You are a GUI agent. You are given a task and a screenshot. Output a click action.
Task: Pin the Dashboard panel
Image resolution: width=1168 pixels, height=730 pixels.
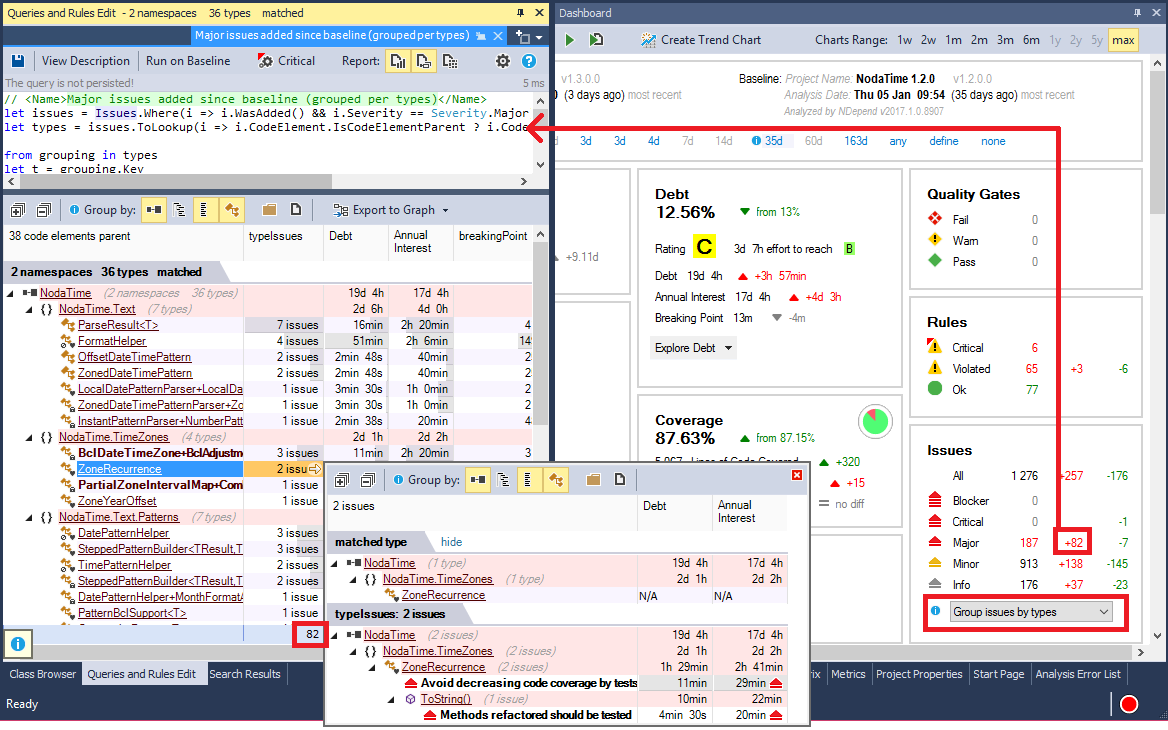tap(1137, 13)
